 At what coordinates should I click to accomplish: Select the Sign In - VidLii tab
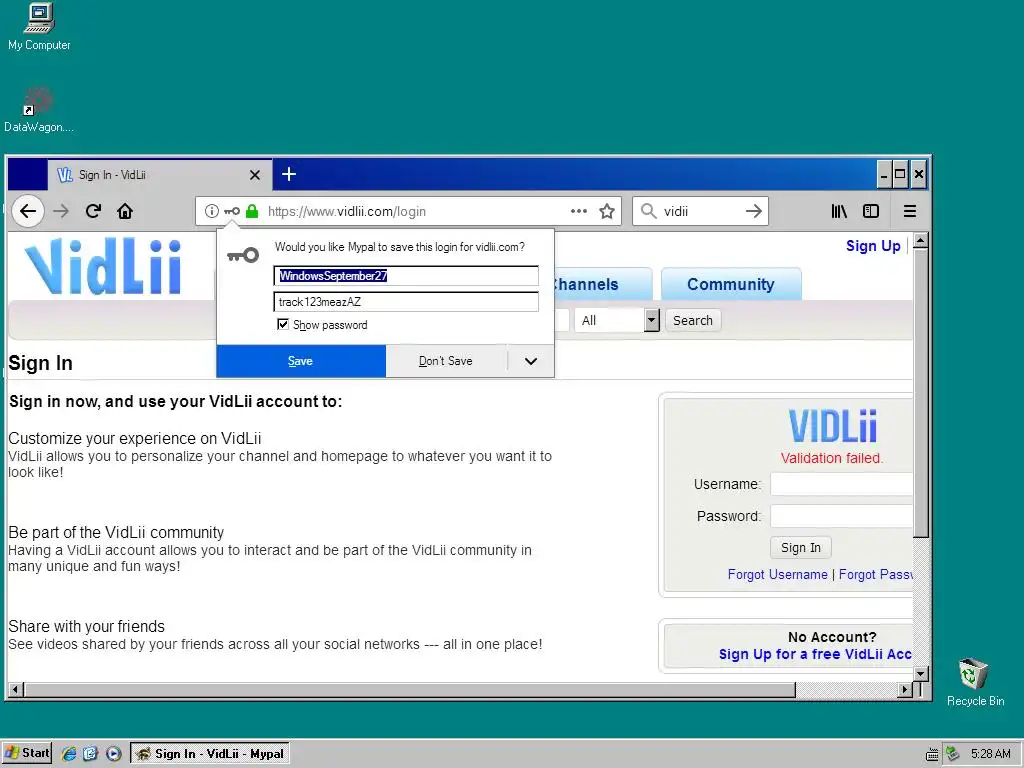pyautogui.click(x=159, y=175)
